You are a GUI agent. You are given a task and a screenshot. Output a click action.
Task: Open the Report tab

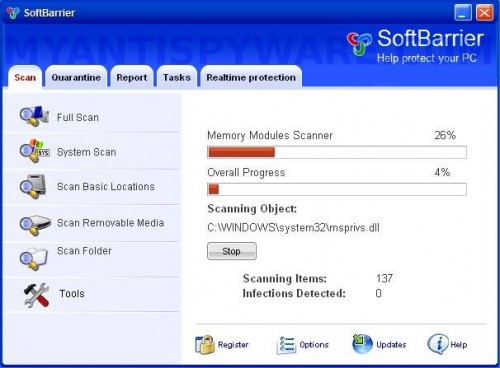click(132, 77)
